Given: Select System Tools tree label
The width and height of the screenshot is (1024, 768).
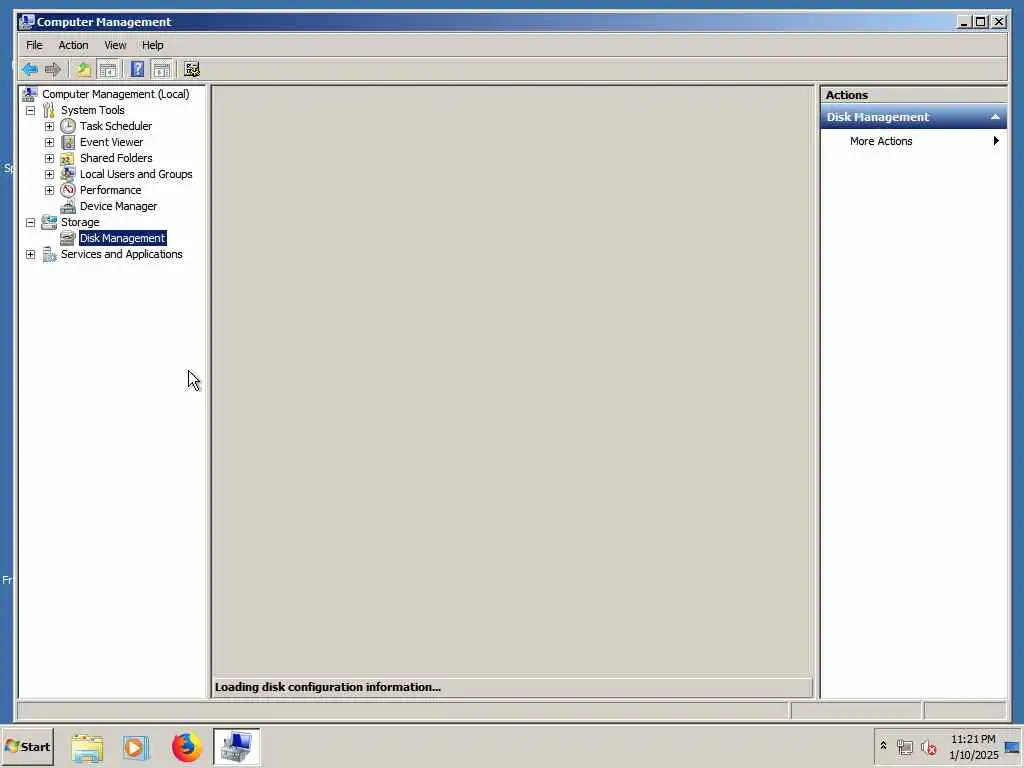Looking at the screenshot, I should (x=92, y=110).
